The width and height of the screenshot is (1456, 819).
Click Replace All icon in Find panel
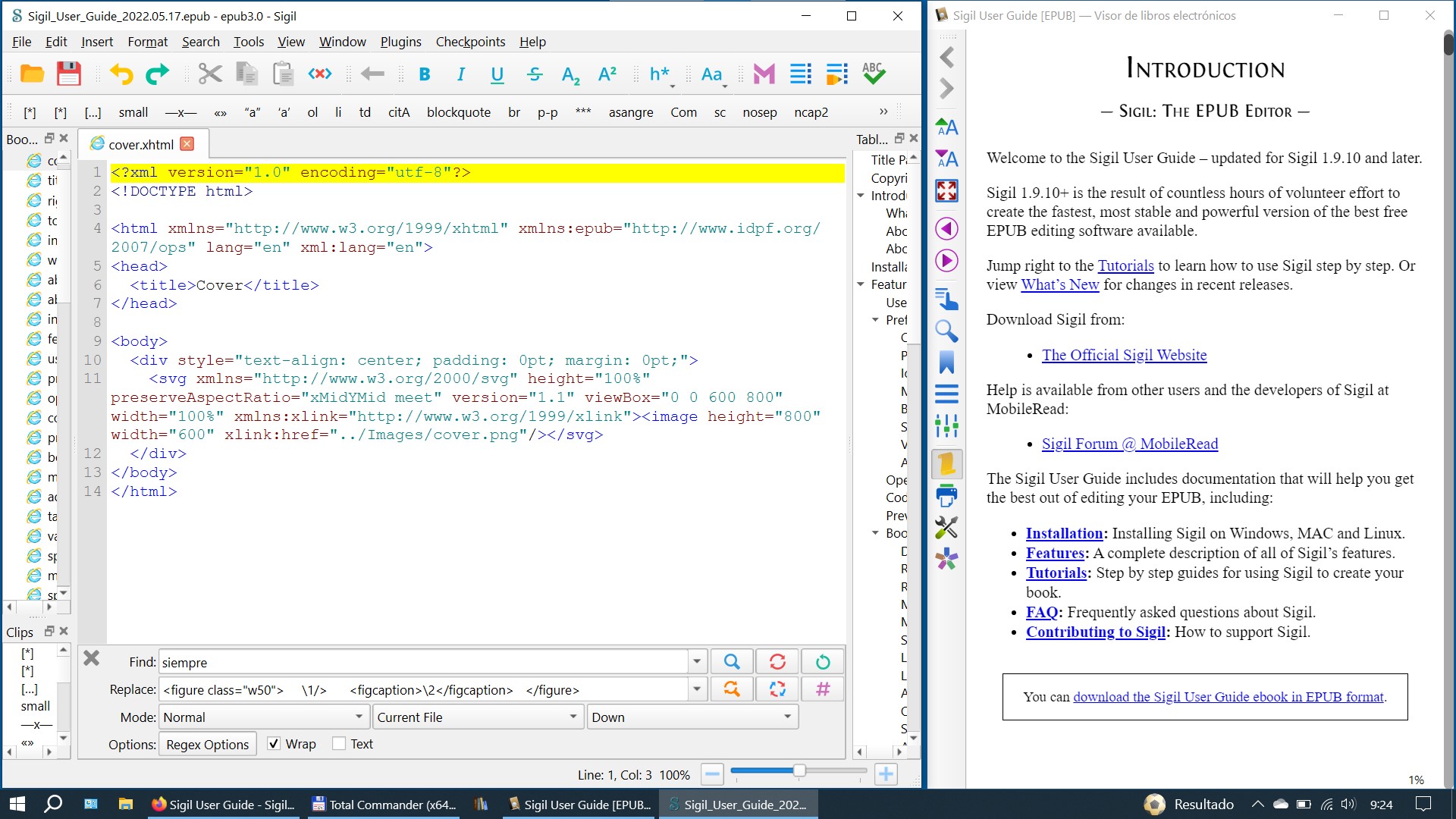pyautogui.click(x=777, y=689)
